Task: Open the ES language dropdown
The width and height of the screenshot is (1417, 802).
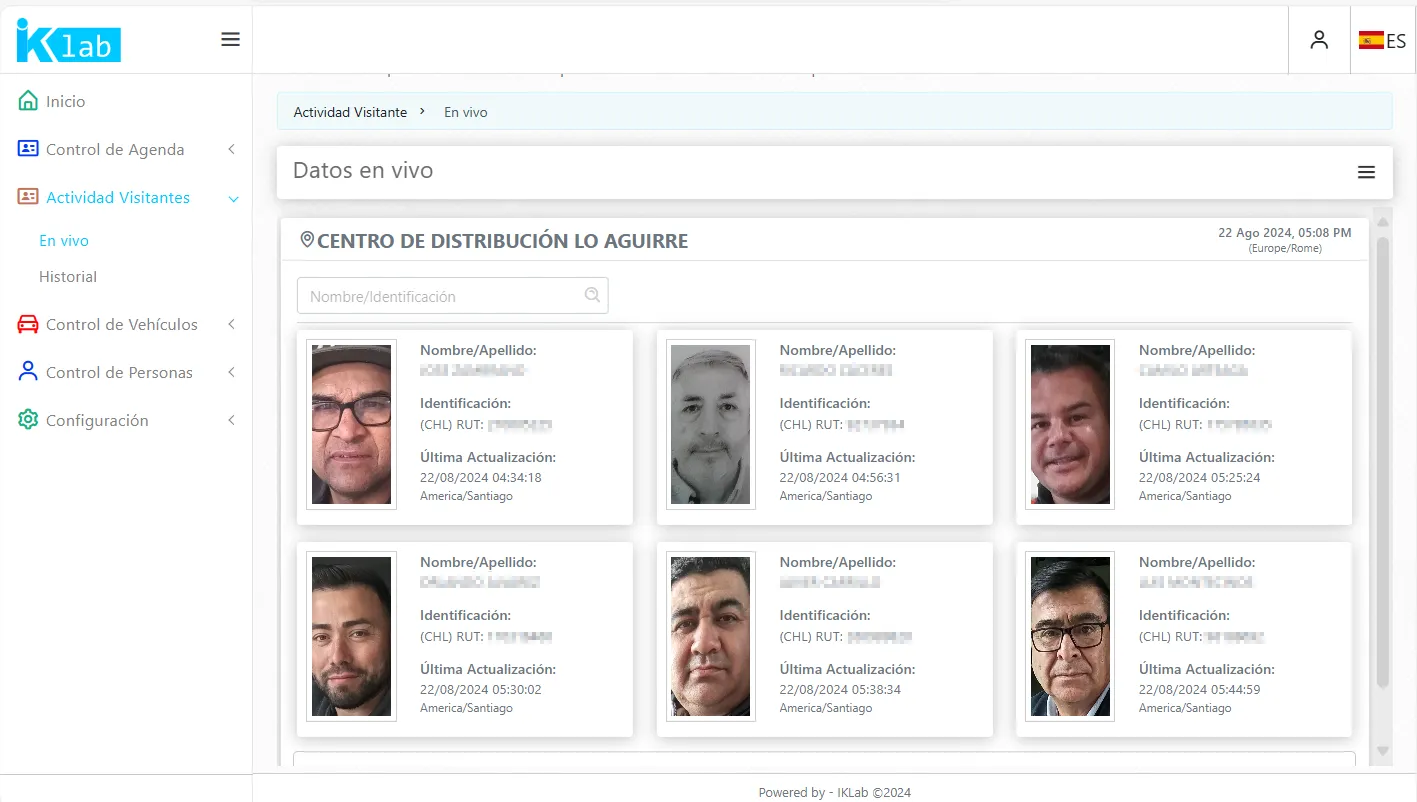Action: click(1383, 41)
